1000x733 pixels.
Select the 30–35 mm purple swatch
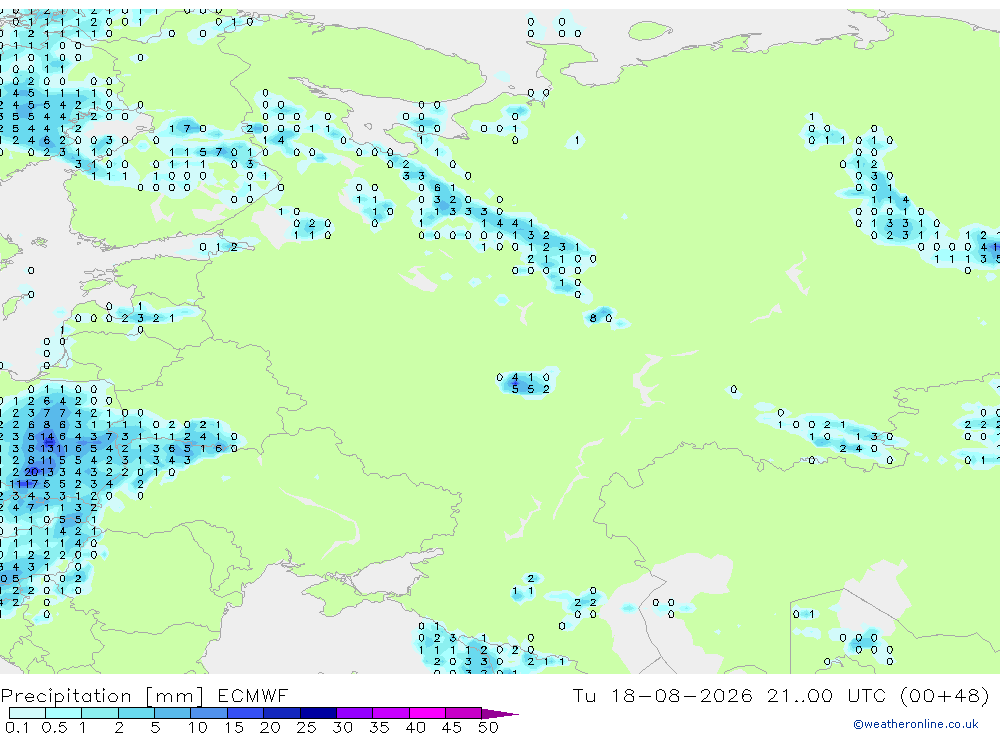355,713
